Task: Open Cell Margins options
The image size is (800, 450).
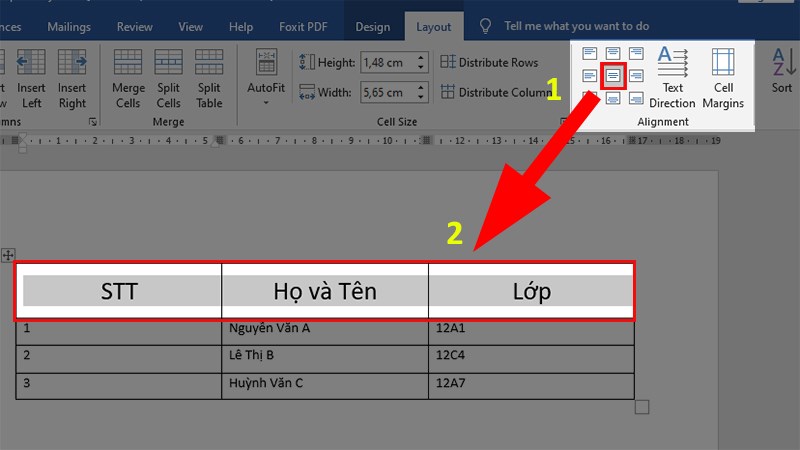Action: point(723,78)
